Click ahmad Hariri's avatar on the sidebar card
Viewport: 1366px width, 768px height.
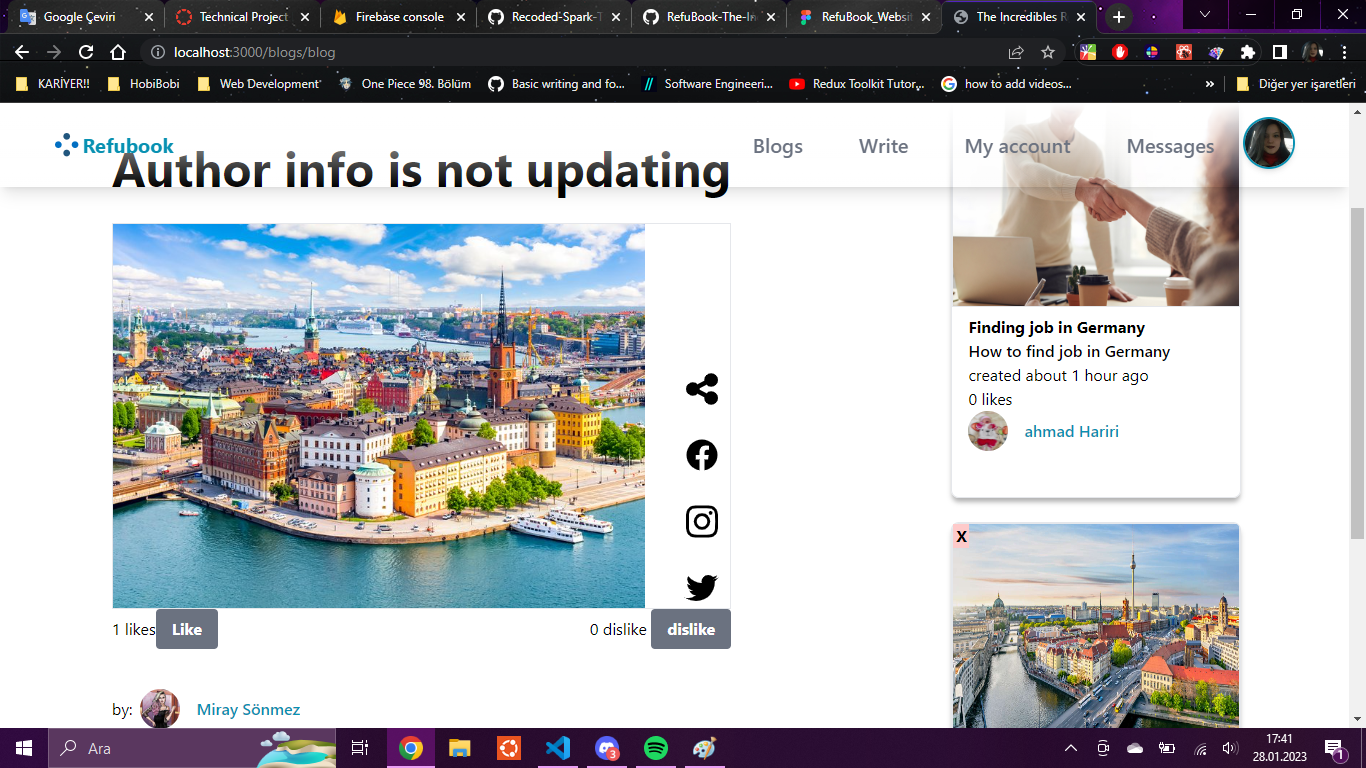click(988, 431)
